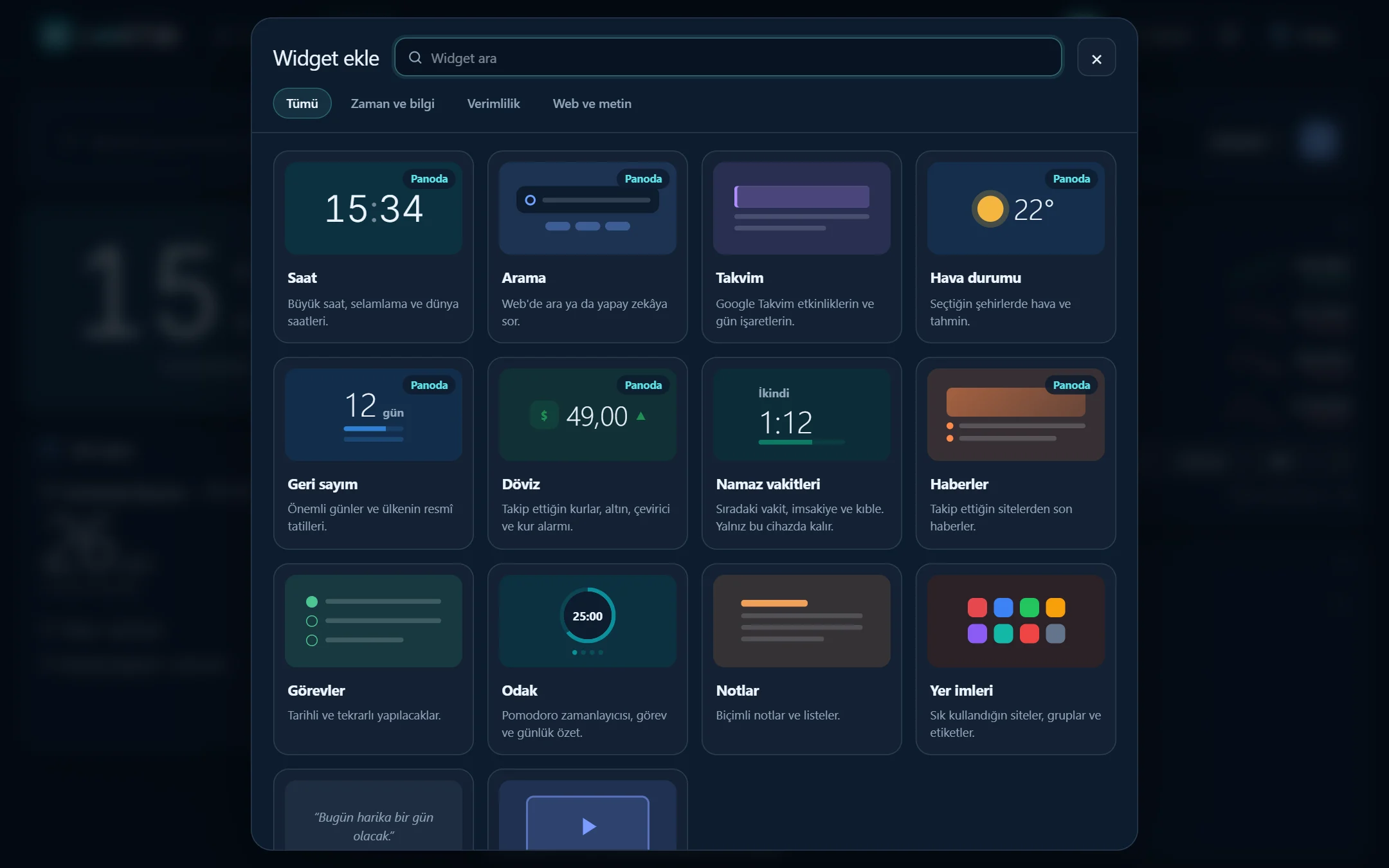This screenshot has width=1389, height=868.
Task: Click the Panoda badge on Döviz card
Action: coord(643,385)
